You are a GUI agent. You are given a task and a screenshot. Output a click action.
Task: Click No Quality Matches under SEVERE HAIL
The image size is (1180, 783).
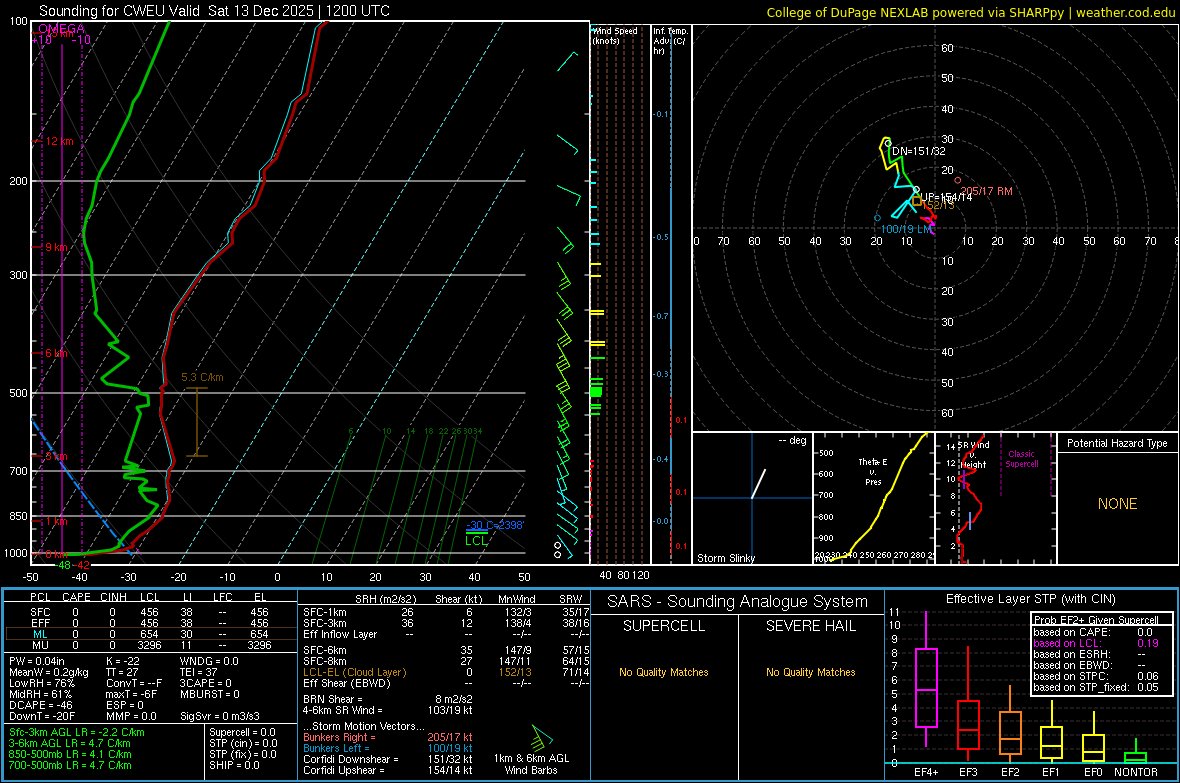[x=810, y=672]
